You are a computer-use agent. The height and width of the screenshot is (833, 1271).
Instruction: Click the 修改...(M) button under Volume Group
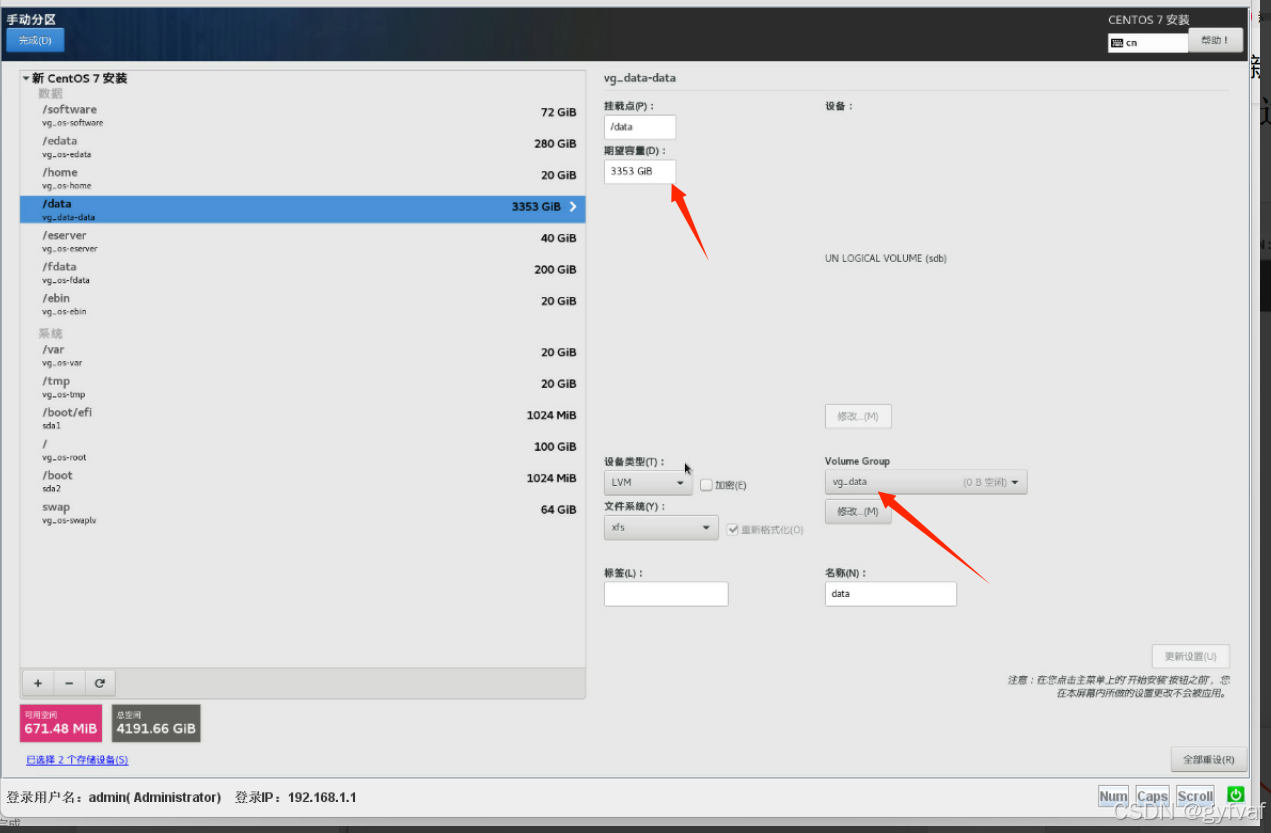coord(858,511)
